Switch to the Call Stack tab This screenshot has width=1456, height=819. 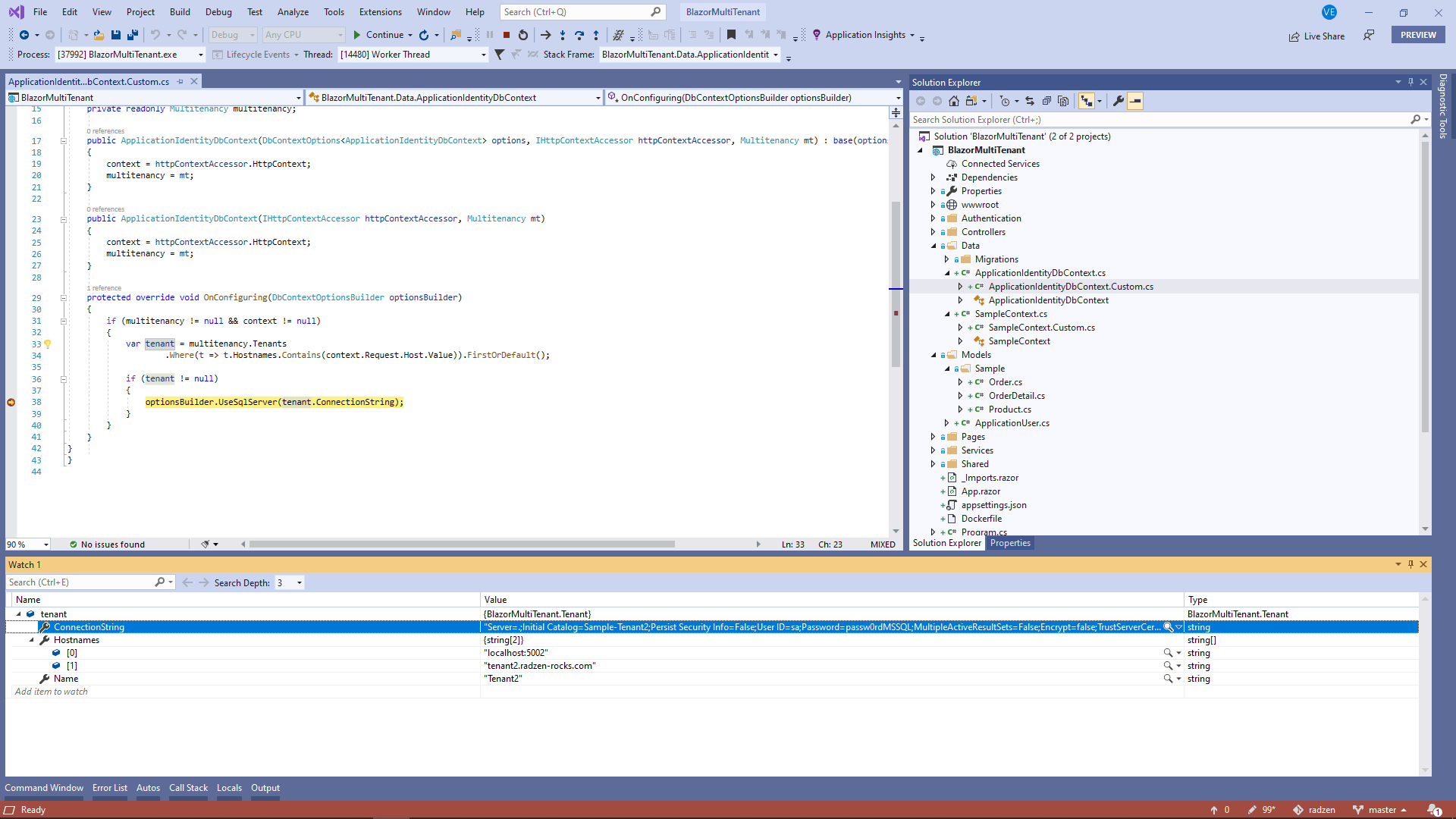coord(188,788)
